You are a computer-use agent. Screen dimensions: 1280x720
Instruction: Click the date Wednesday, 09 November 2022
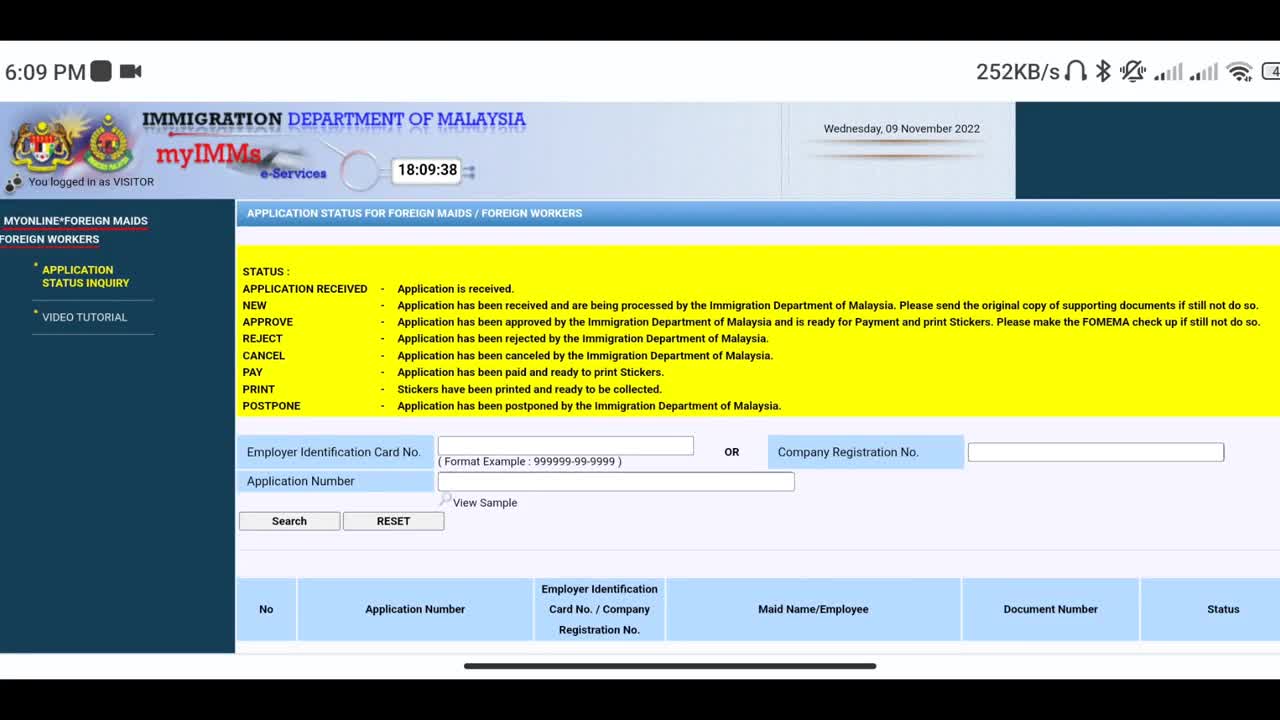[901, 129]
